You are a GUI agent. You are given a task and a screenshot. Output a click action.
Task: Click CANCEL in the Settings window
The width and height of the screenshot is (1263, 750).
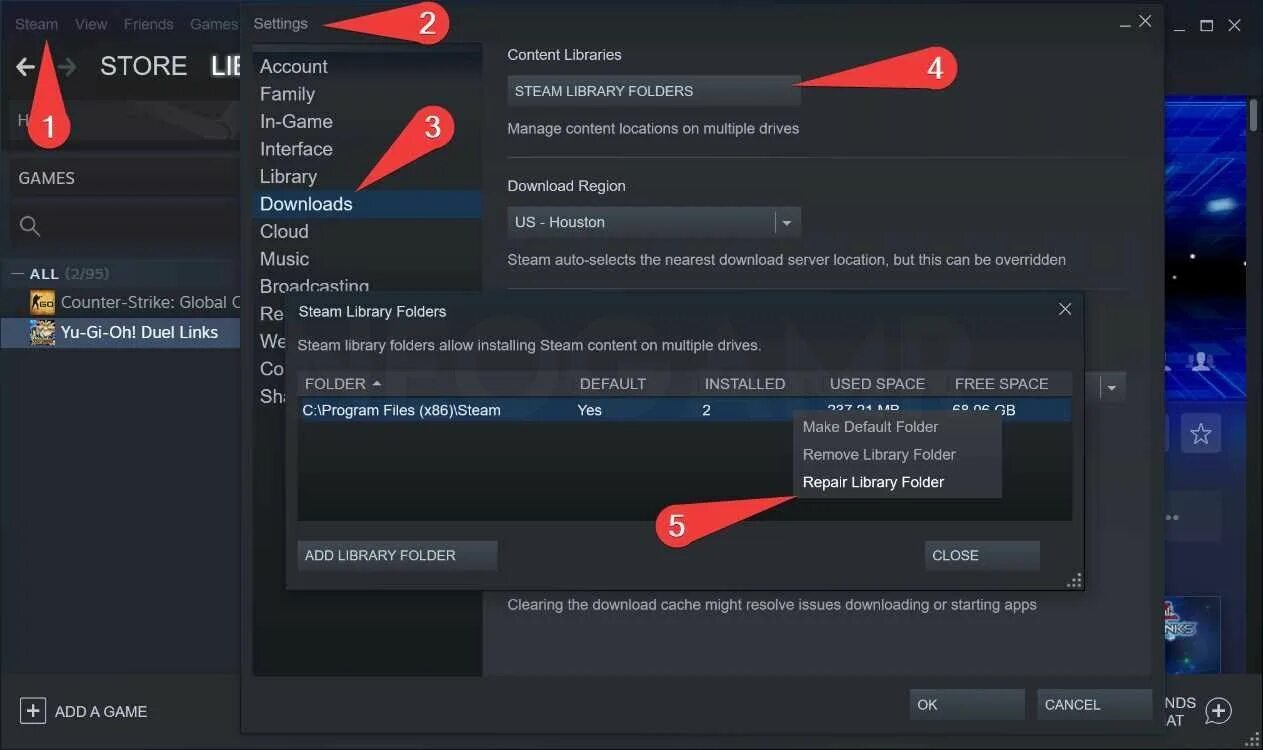[1094, 705]
